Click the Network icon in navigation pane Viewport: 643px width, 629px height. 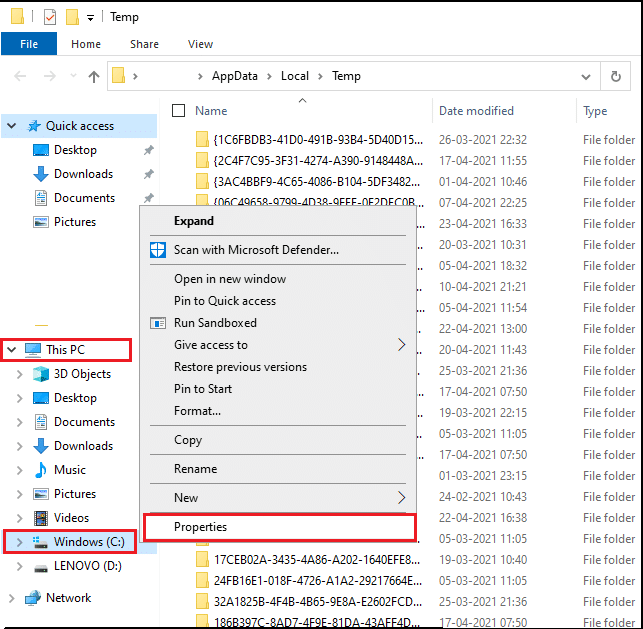pyautogui.click(x=32, y=598)
